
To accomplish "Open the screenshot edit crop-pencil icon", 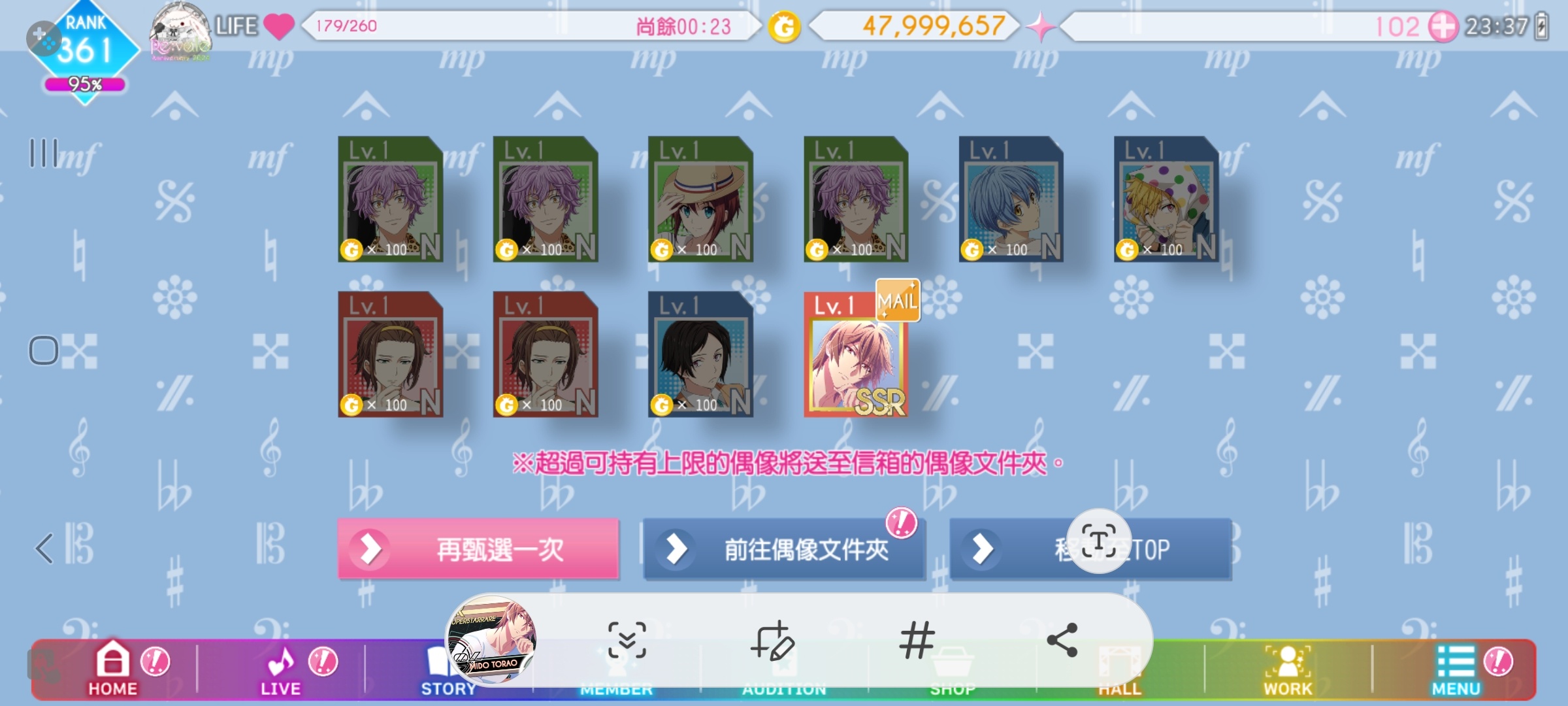I will pos(772,640).
